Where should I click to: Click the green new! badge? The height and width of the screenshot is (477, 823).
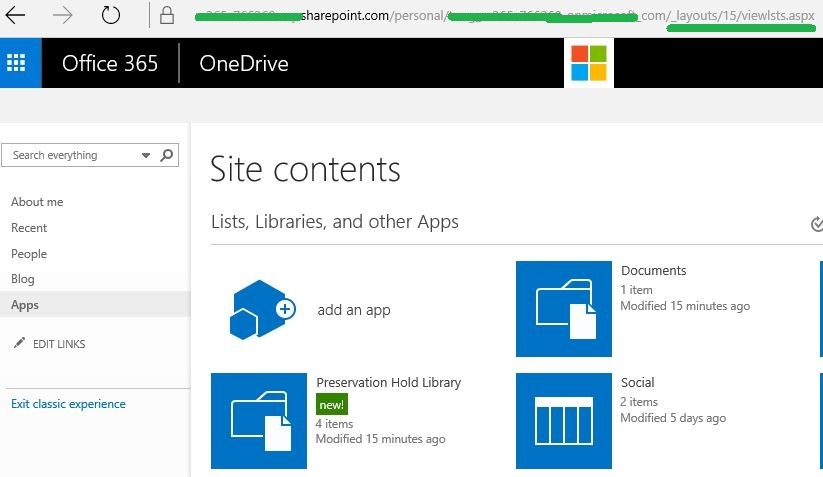pyautogui.click(x=332, y=405)
